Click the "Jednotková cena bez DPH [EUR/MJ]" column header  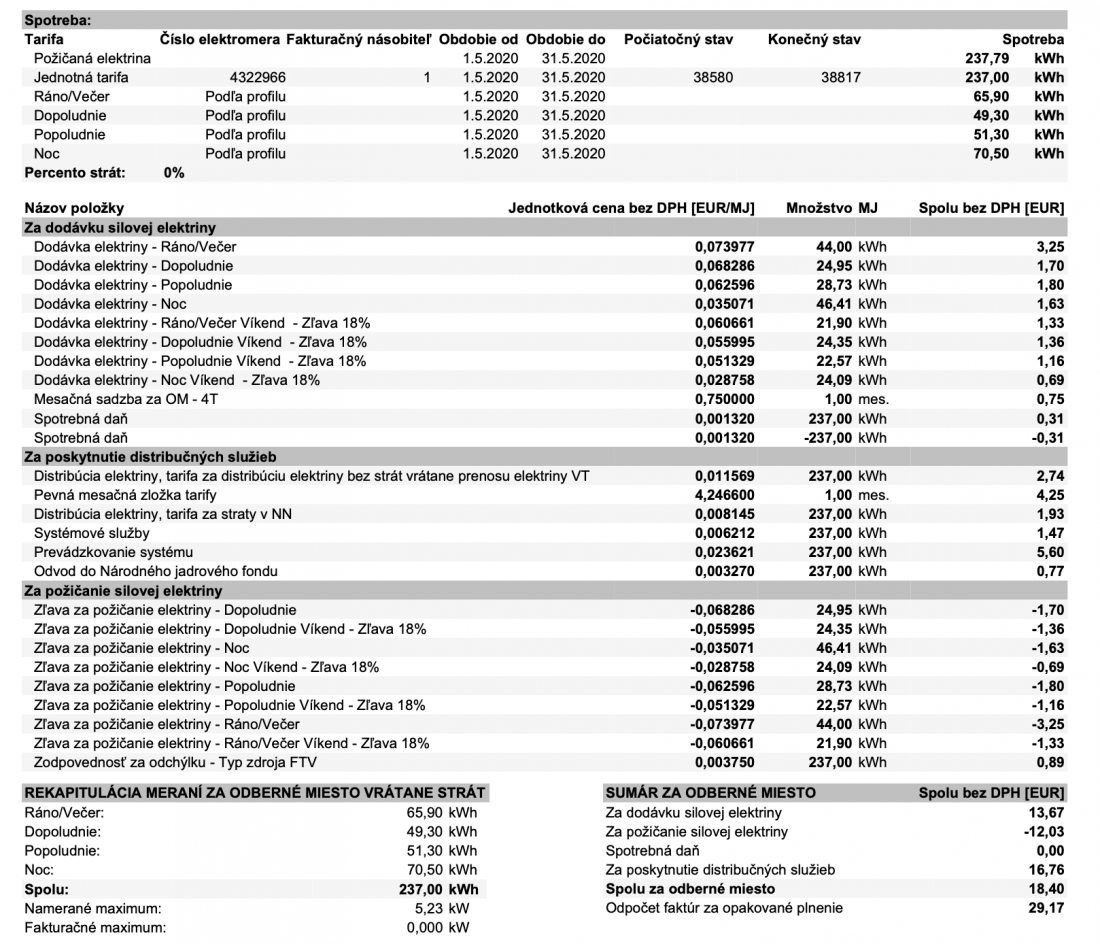[x=631, y=208]
